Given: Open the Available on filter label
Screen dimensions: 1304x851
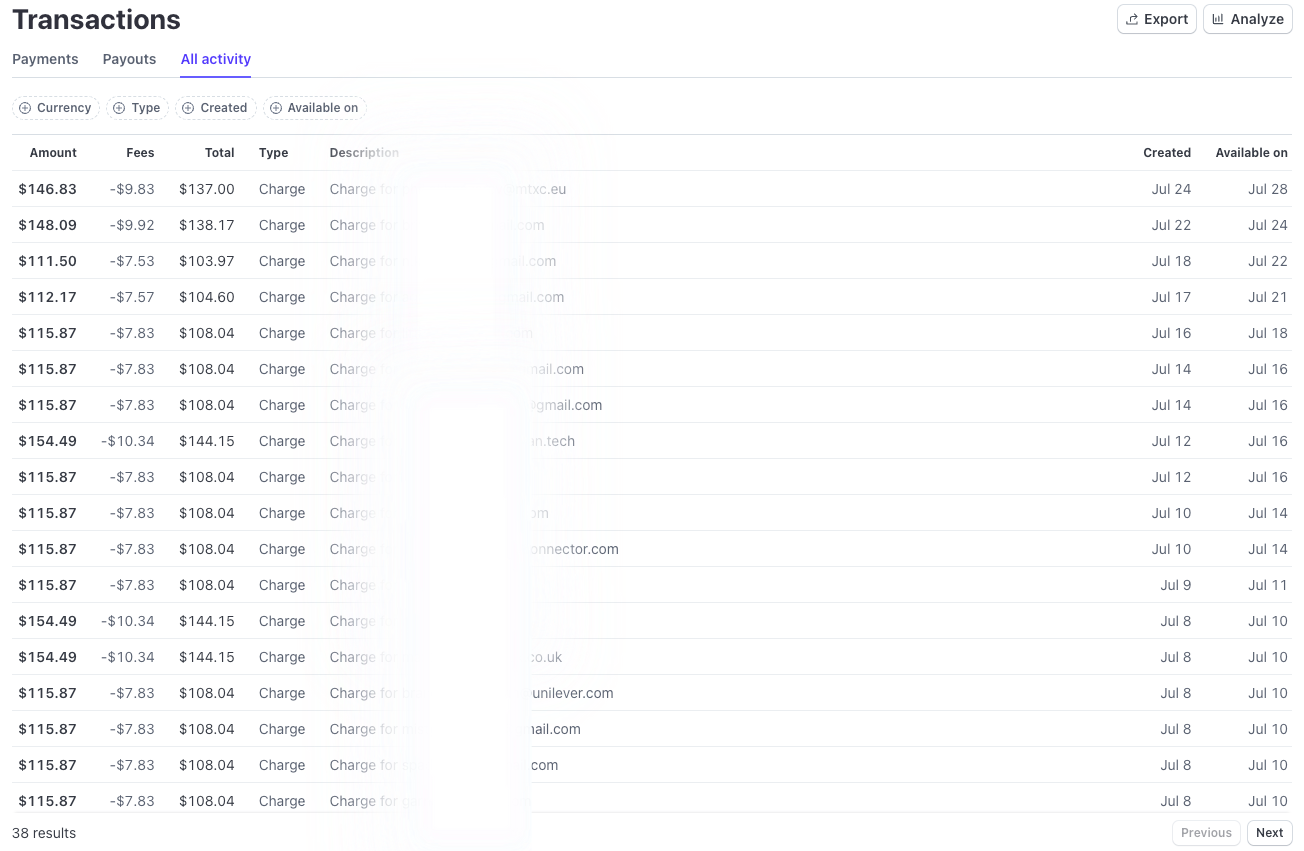Looking at the screenshot, I should [323, 108].
